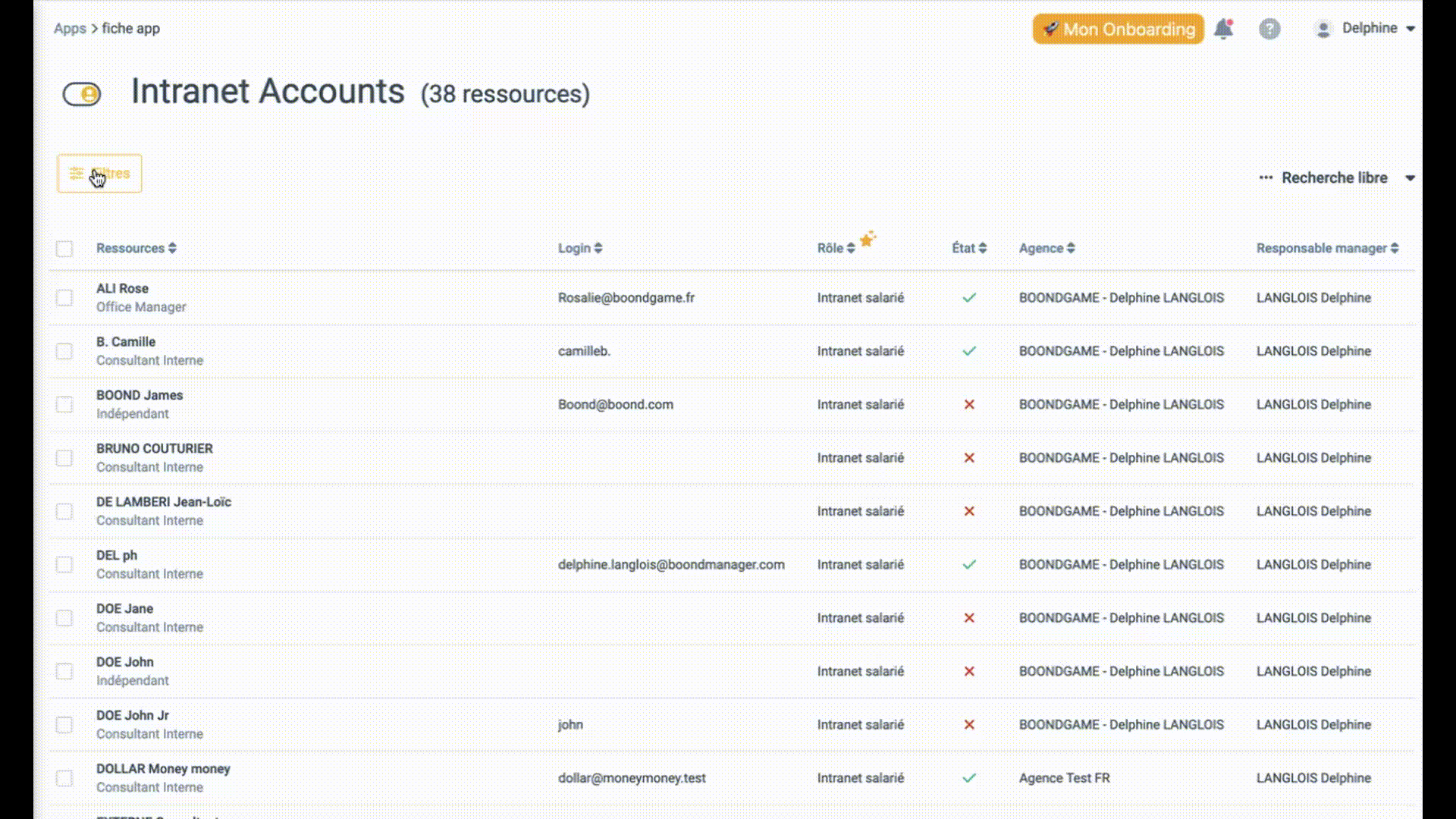This screenshot has height=819, width=1456.
Task: Expand the Recherche libre dropdown arrow
Action: (x=1410, y=178)
